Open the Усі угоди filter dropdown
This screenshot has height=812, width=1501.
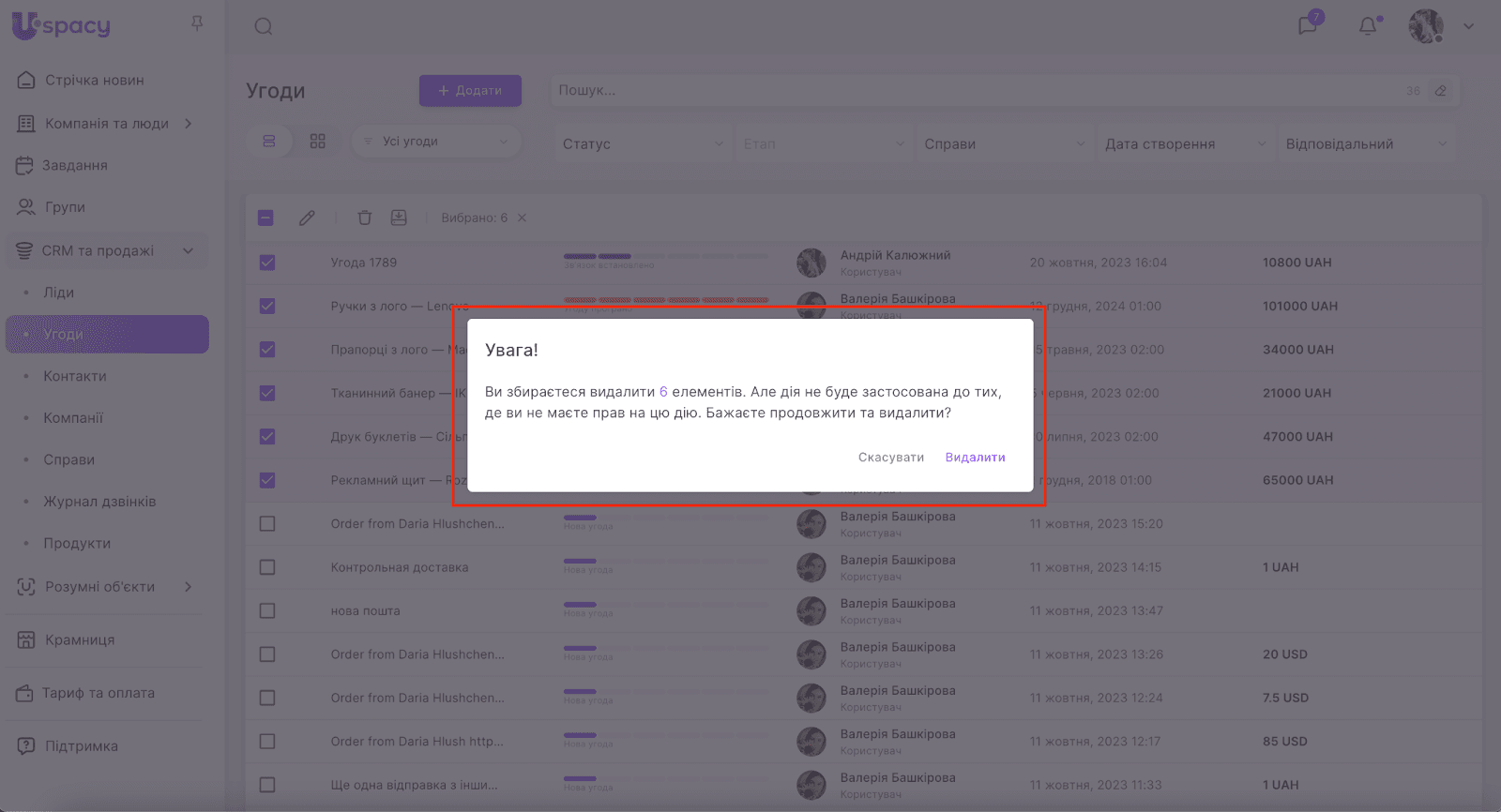click(436, 142)
